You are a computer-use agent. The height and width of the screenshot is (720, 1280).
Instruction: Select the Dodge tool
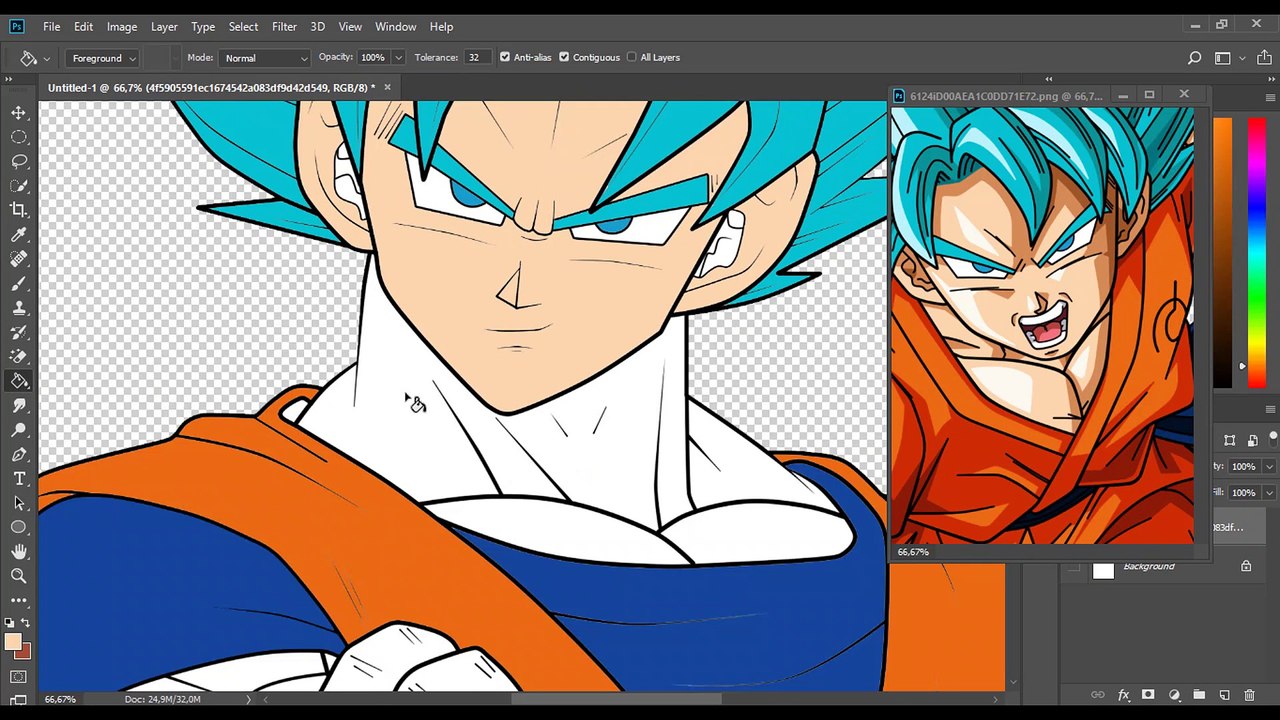(x=19, y=430)
